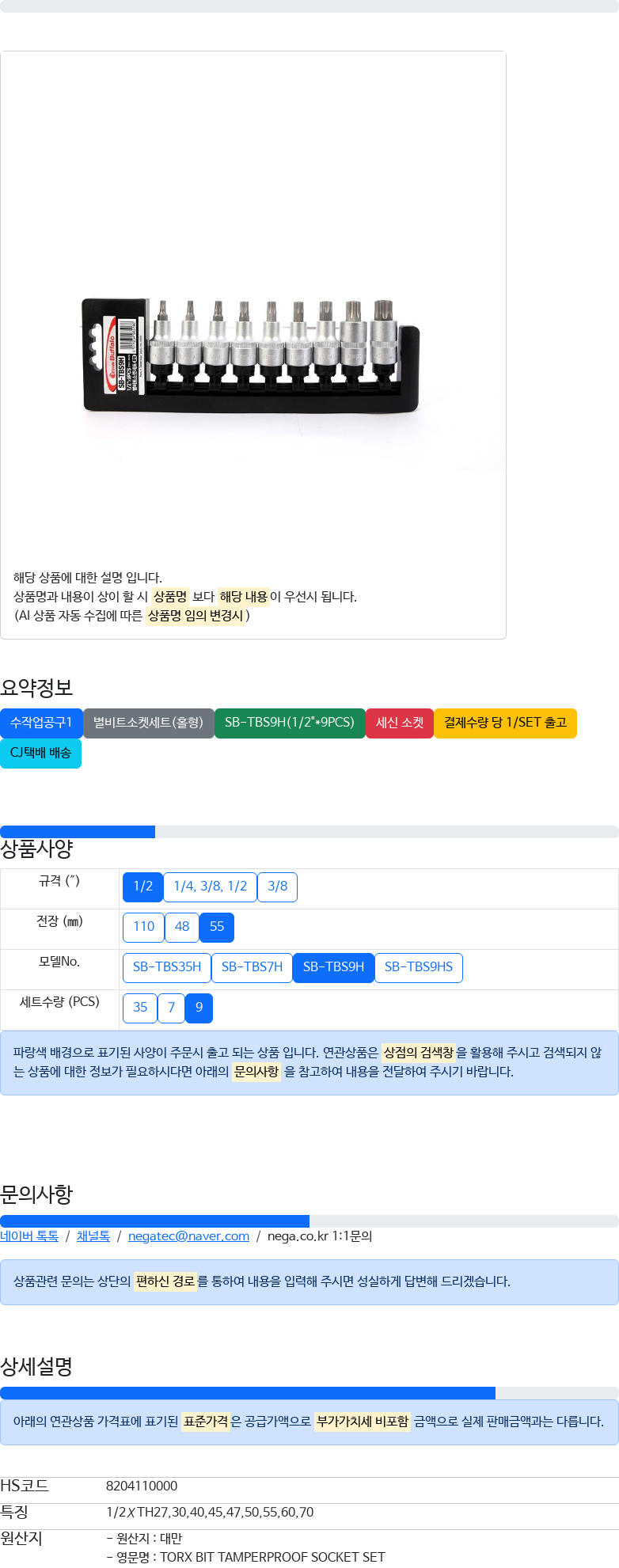Image resolution: width=619 pixels, height=1568 pixels.
Task: Open the 채널톡 chat link
Action: (x=93, y=1236)
